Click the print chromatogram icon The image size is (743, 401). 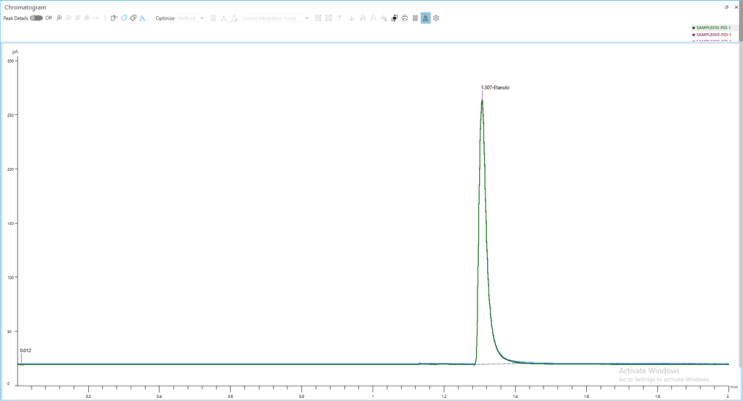click(x=405, y=18)
